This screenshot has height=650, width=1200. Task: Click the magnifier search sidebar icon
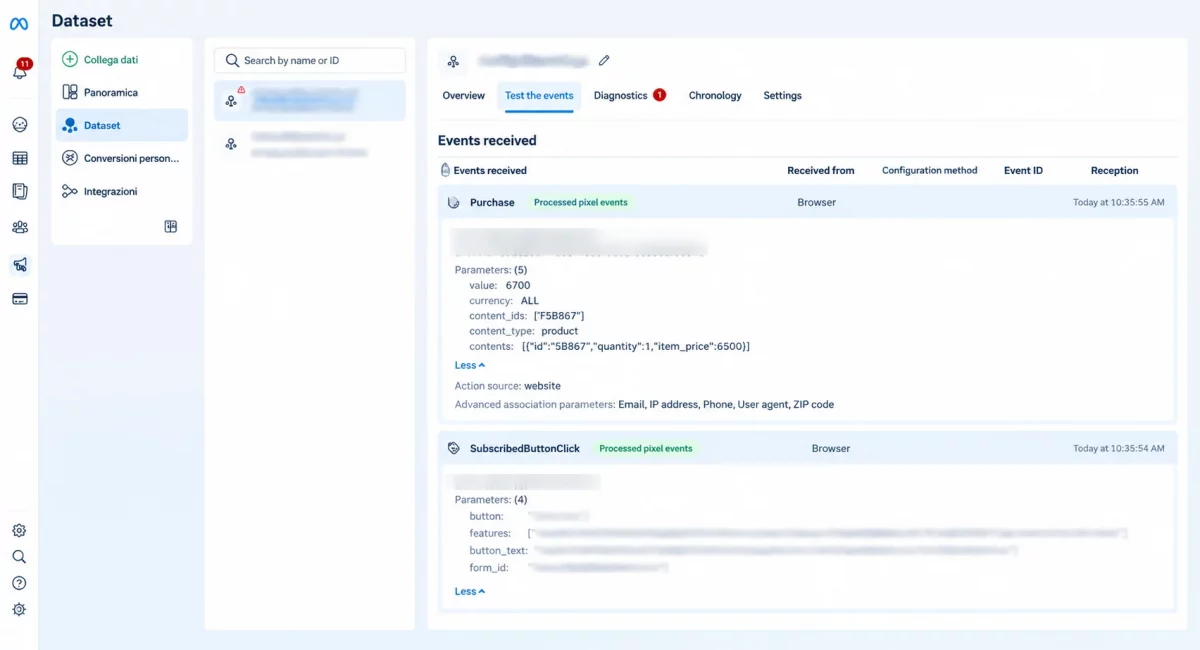pyautogui.click(x=19, y=557)
